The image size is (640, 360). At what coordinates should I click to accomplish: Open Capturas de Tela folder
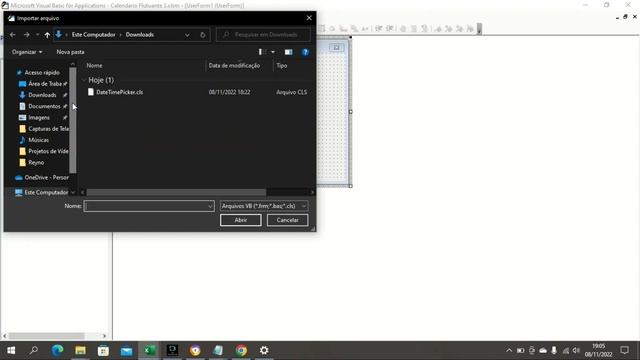(x=48, y=129)
